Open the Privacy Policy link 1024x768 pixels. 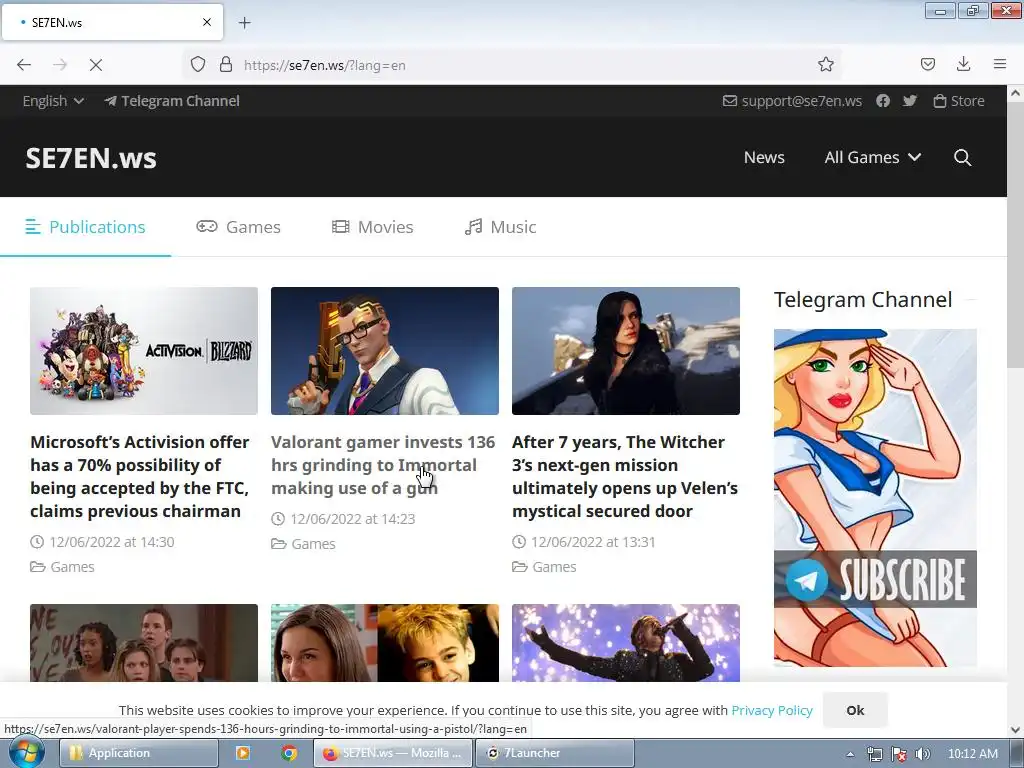(772, 711)
